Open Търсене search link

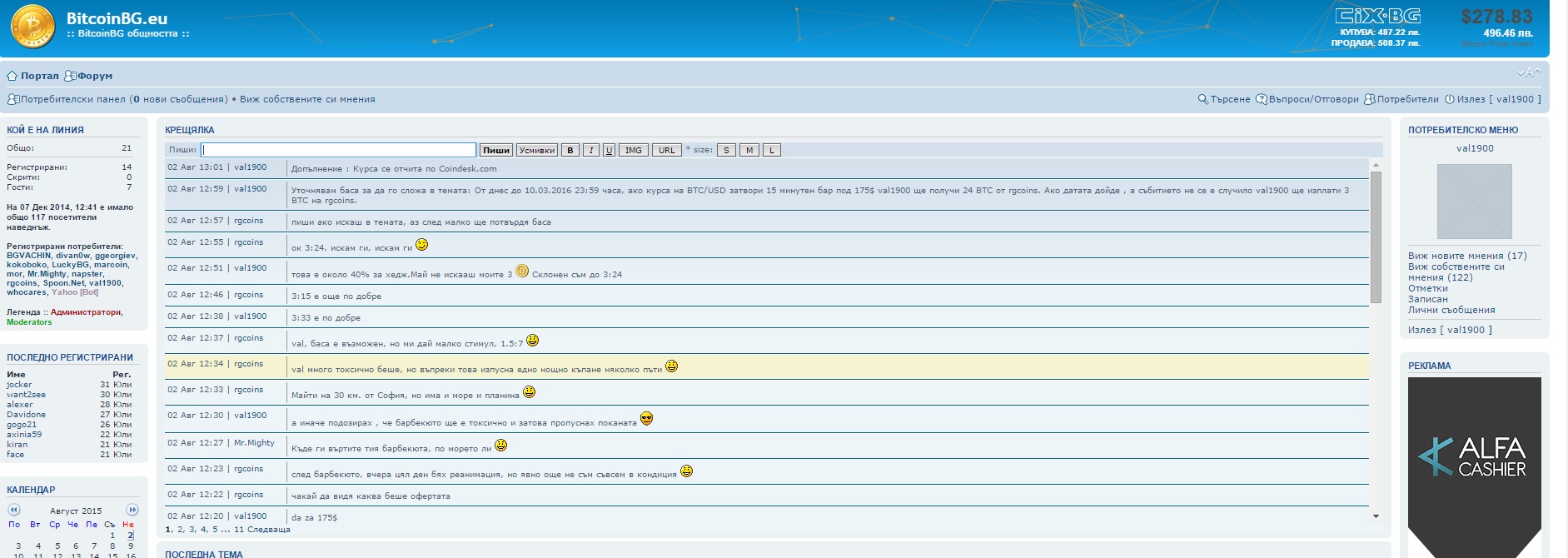coord(1230,99)
